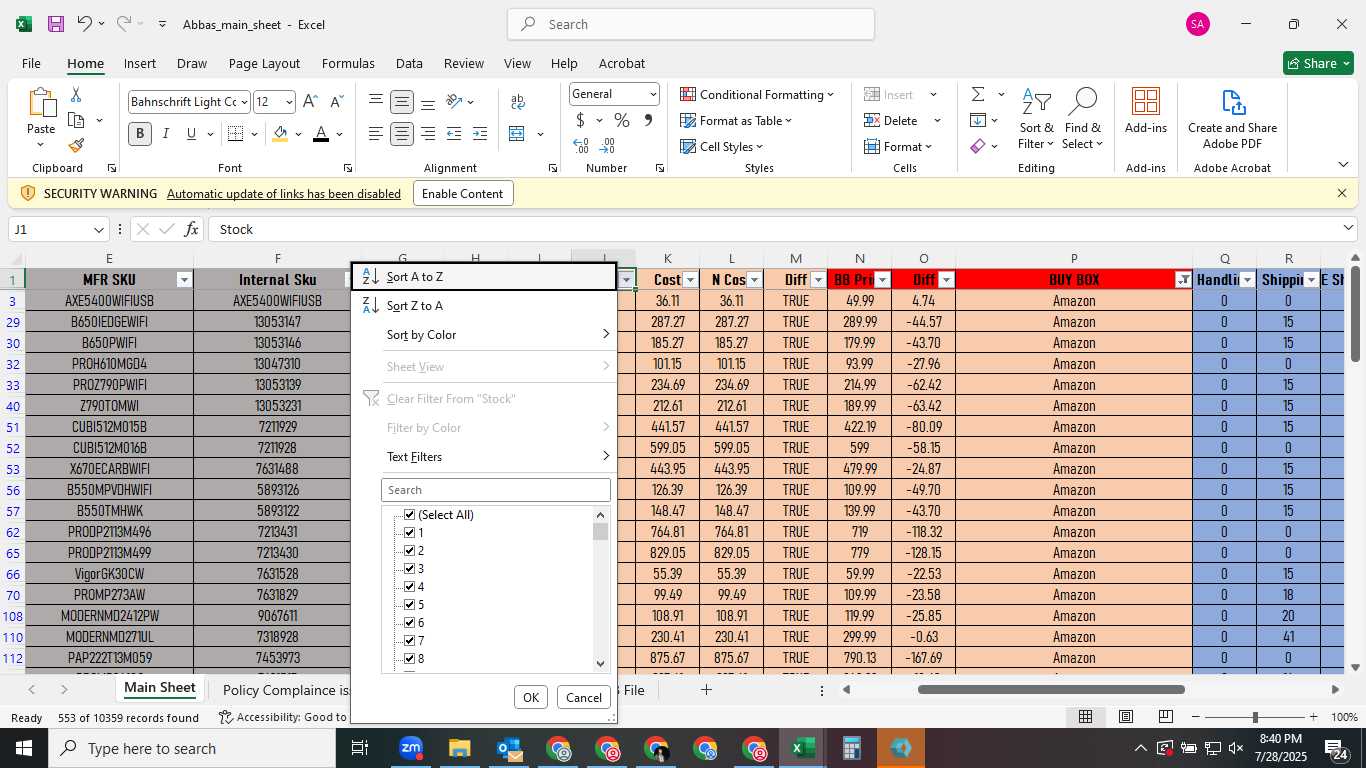Open the font size dropdown
1366x768 pixels.
coord(289,102)
